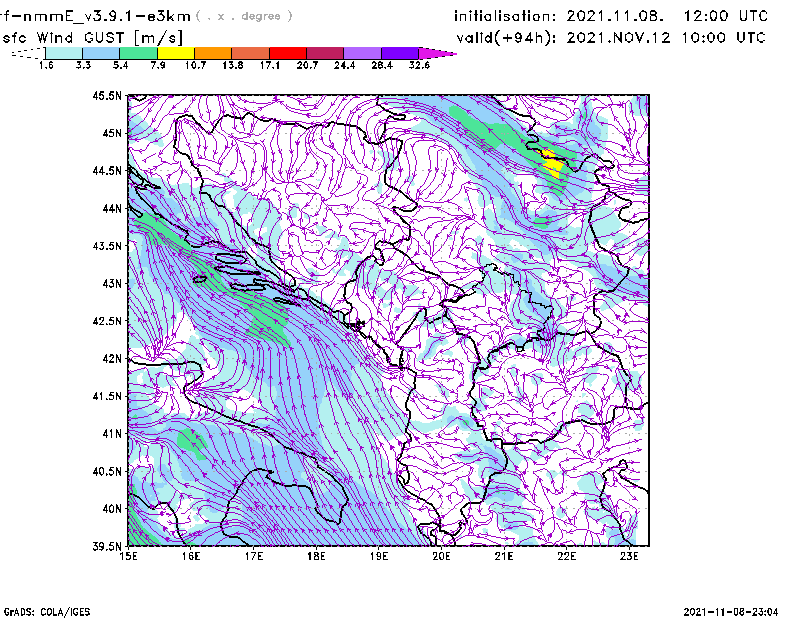This screenshot has height=618, width=800.
Task: Click the "23E" longitude label
Action: 629,556
